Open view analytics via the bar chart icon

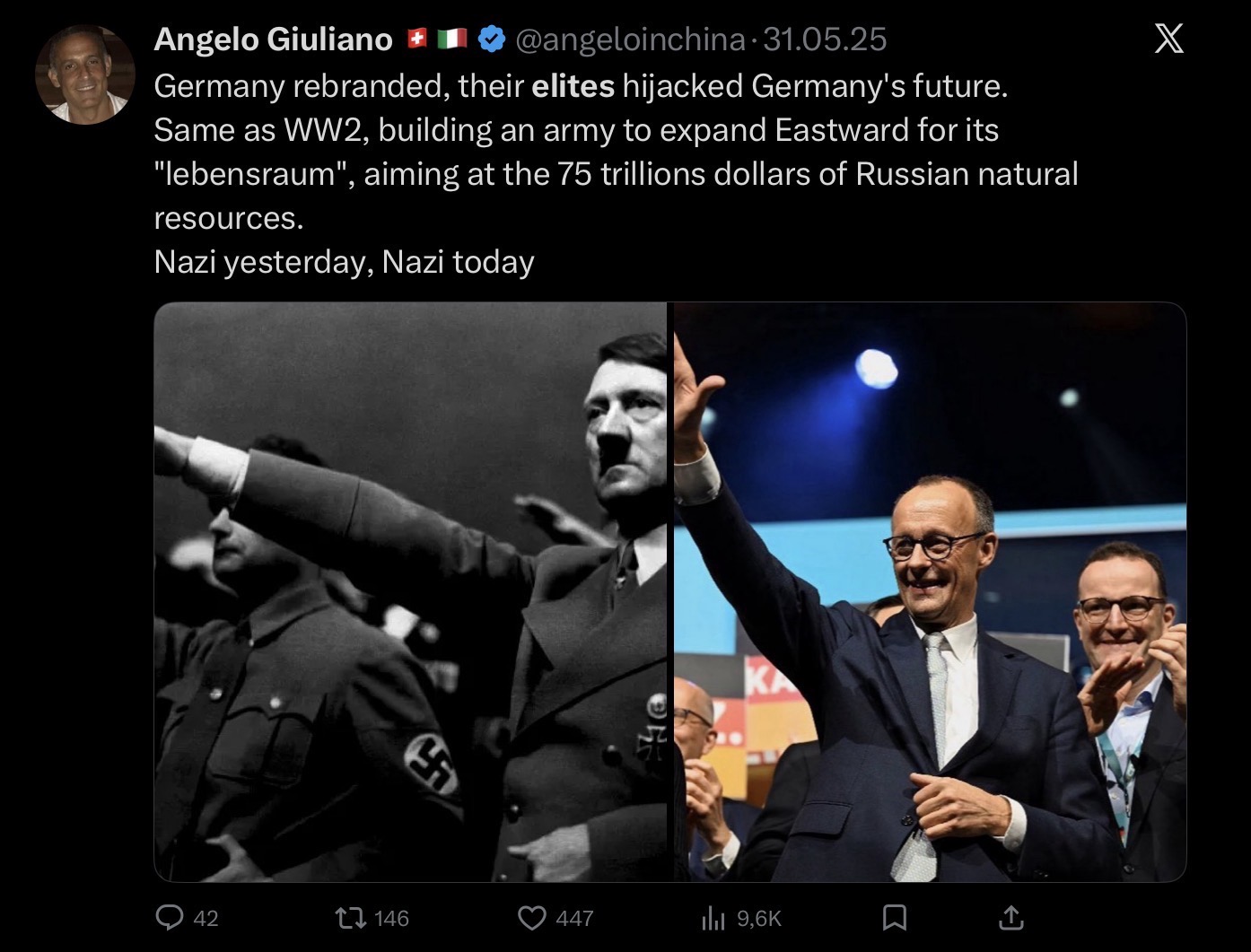(x=713, y=917)
